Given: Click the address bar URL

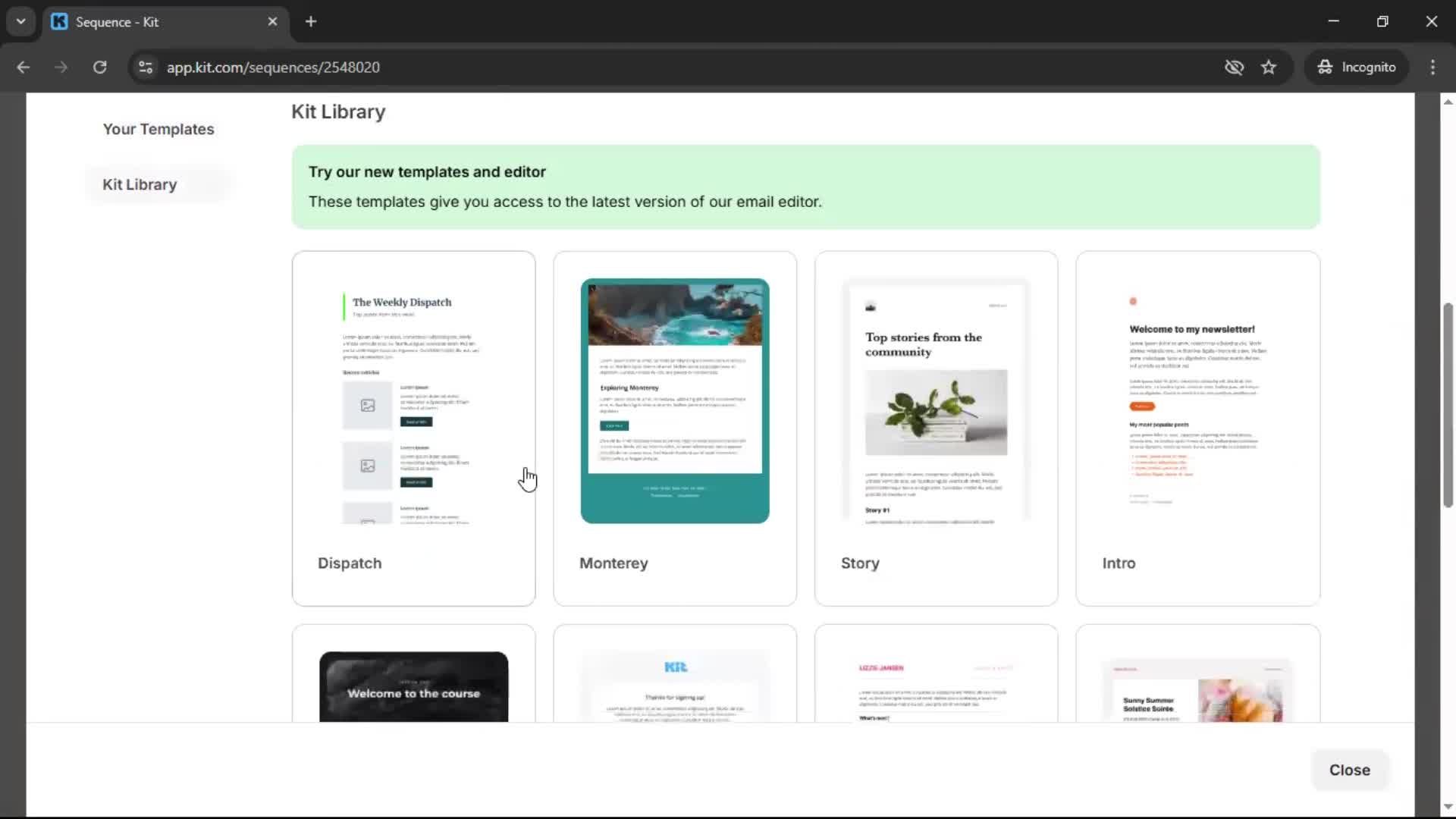Looking at the screenshot, I should click(x=273, y=67).
